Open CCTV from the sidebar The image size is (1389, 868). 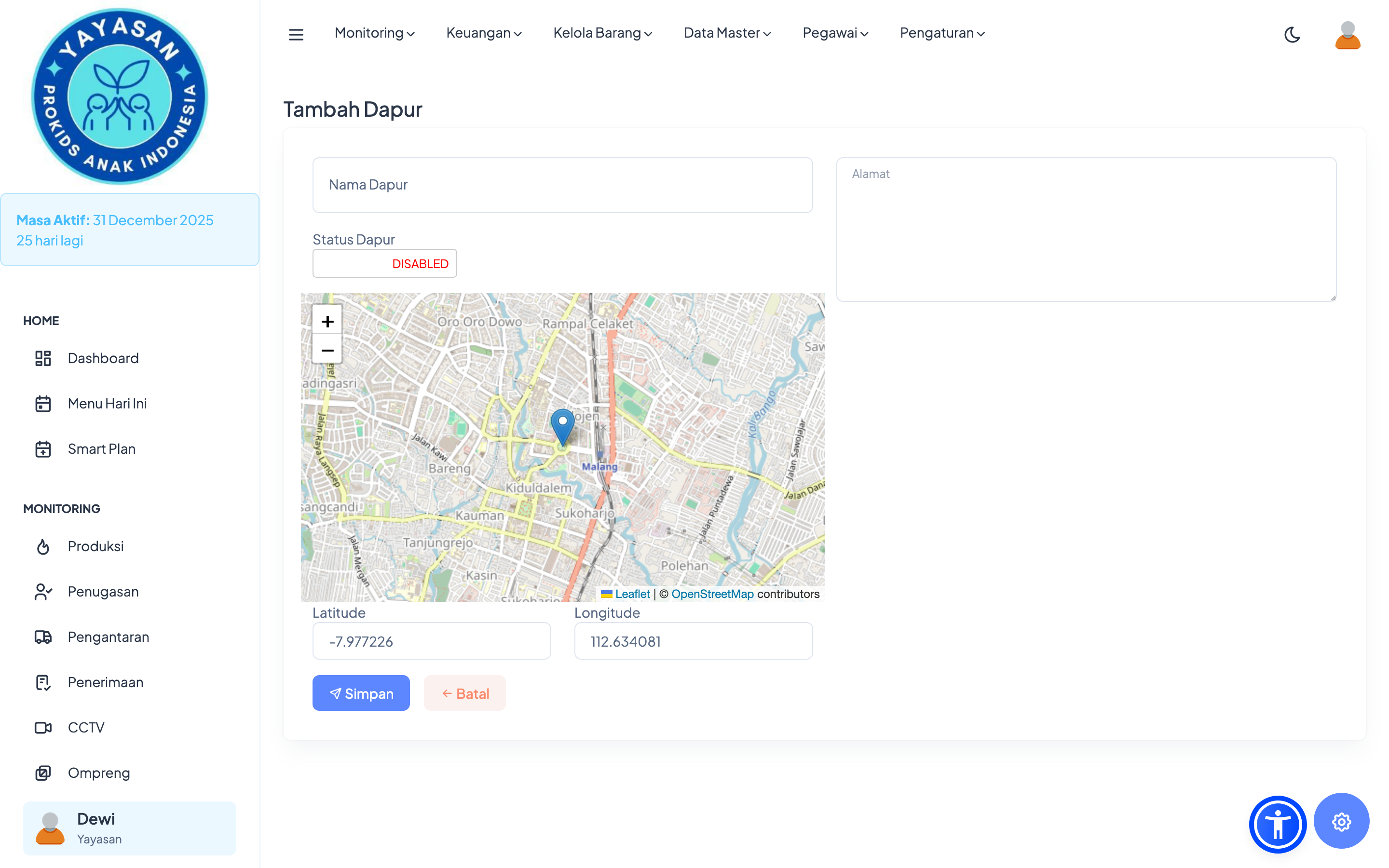pos(86,727)
